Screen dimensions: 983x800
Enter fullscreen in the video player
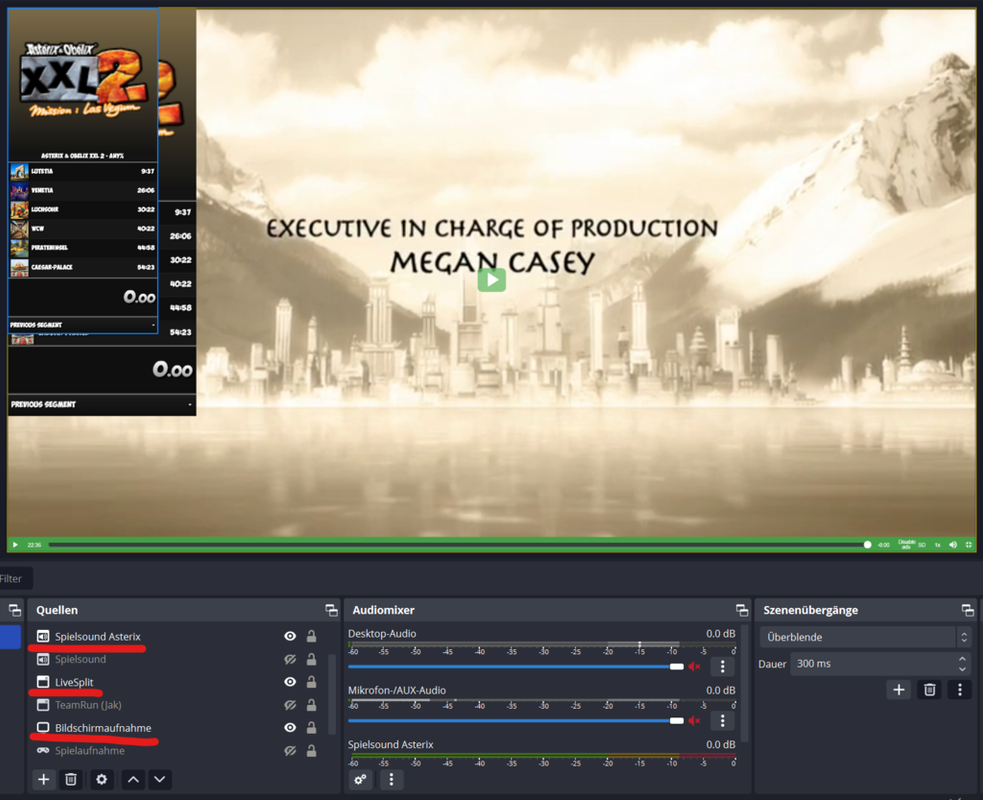point(969,545)
